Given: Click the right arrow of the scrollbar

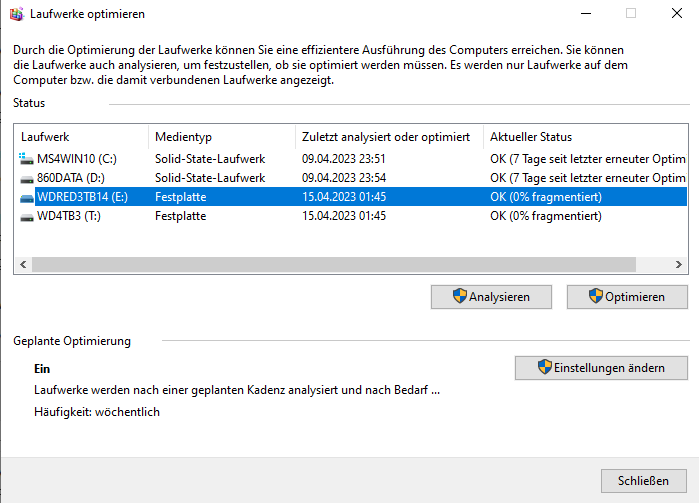Looking at the screenshot, I should [x=678, y=264].
